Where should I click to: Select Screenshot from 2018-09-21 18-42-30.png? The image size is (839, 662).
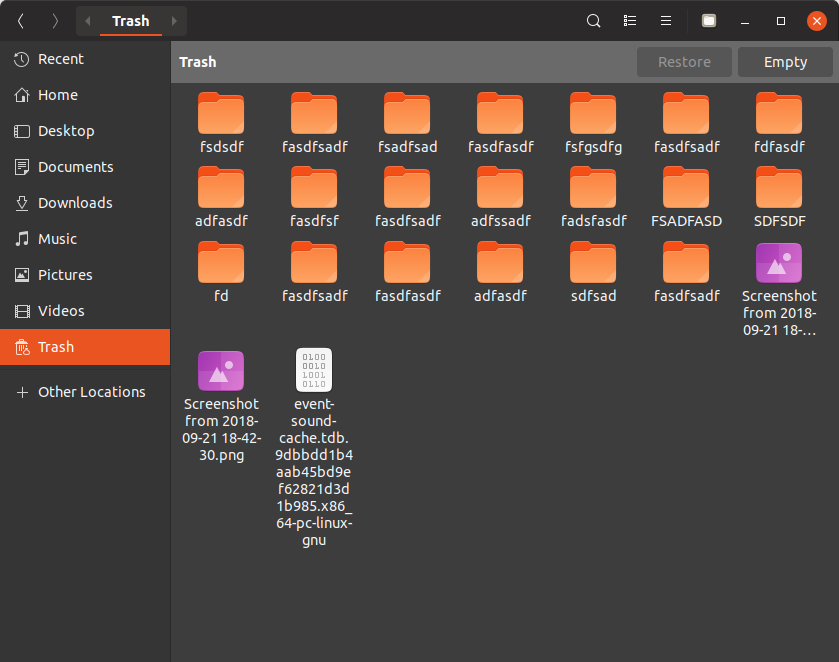coord(221,406)
